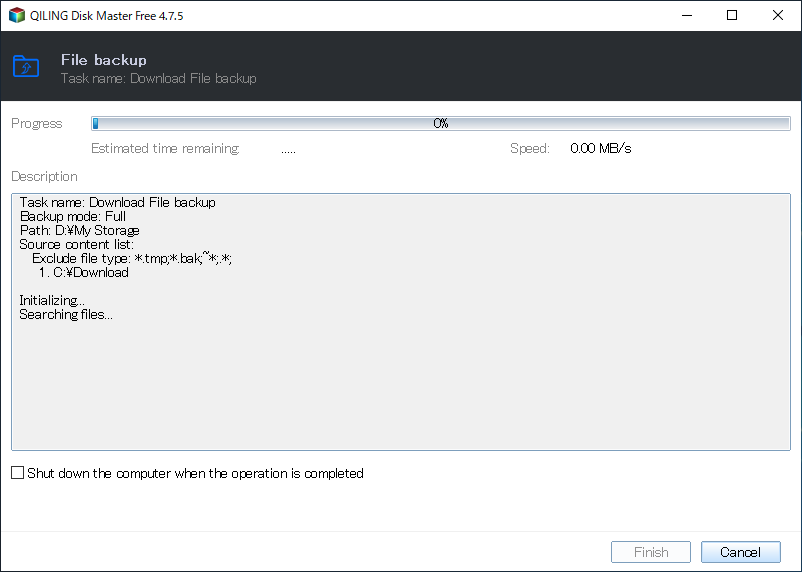Click the disabled Finish button
The image size is (802, 572).
(x=651, y=552)
